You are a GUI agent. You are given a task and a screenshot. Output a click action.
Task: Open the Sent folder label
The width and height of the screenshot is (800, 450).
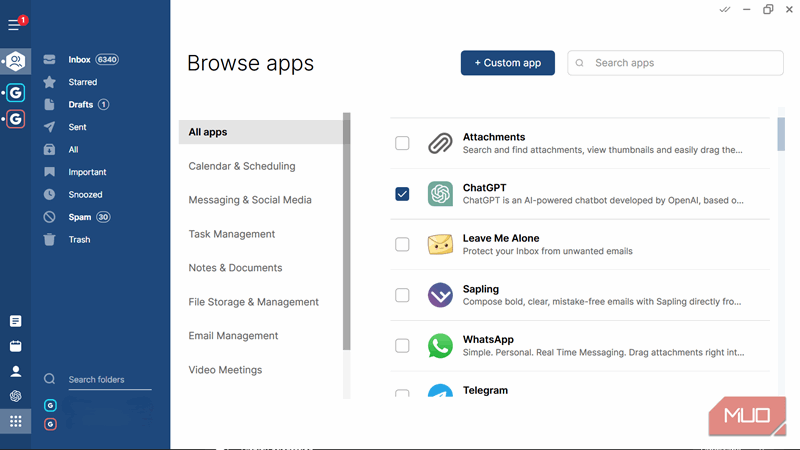(78, 127)
